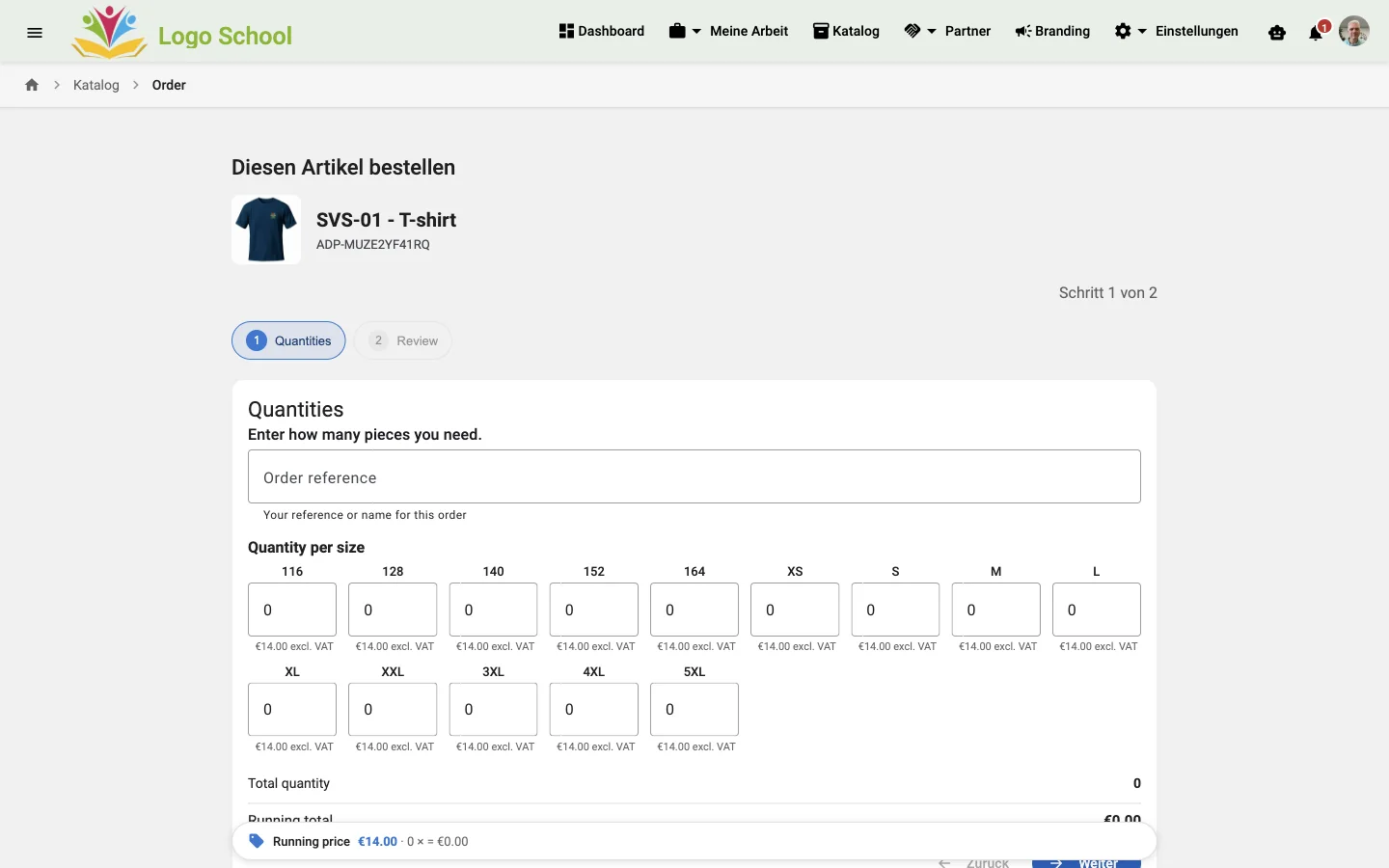The width and height of the screenshot is (1389, 868).
Task: Click quantity field for size XXL
Action: coord(393,710)
